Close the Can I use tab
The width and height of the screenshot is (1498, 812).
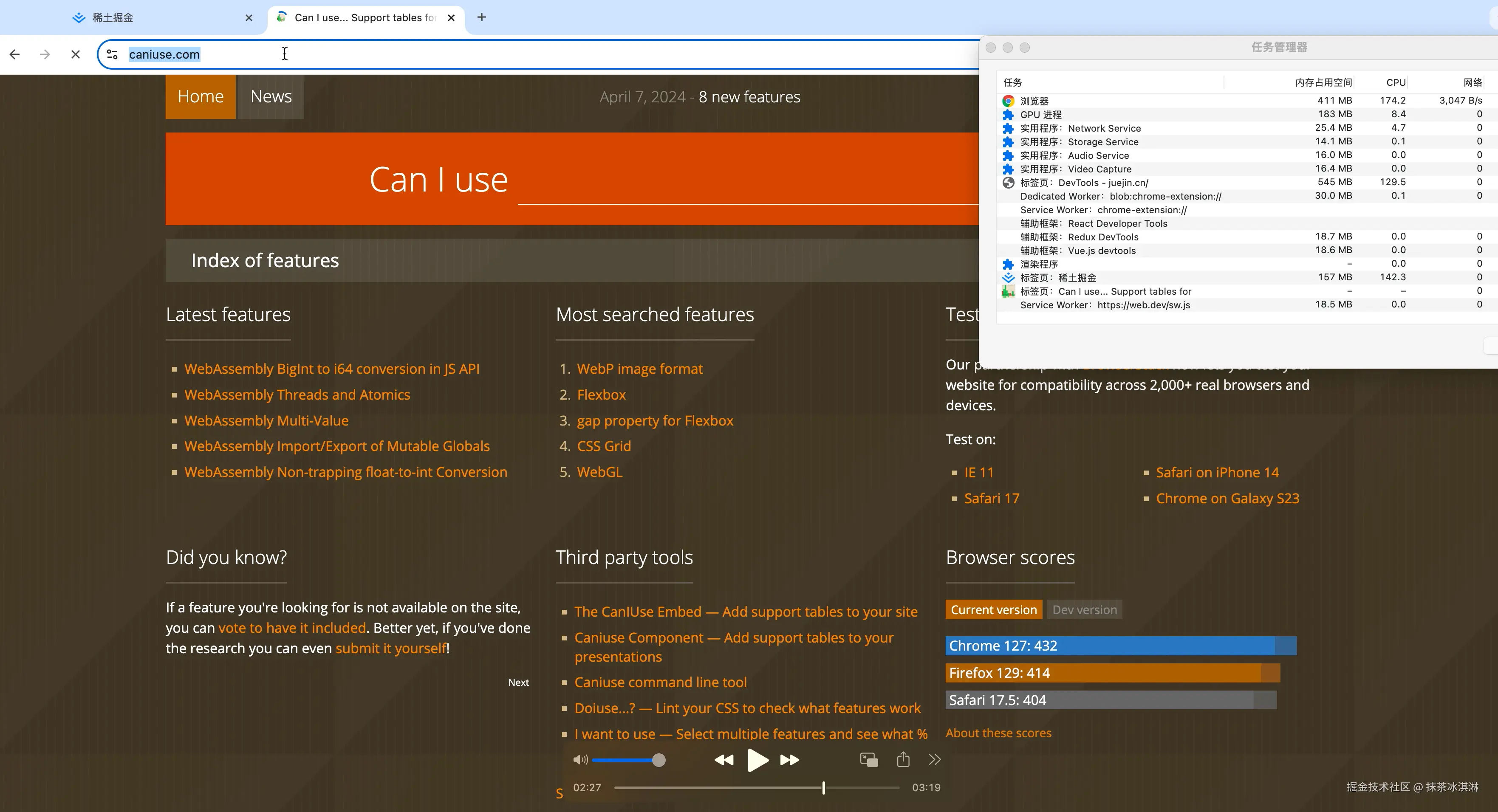[451, 18]
